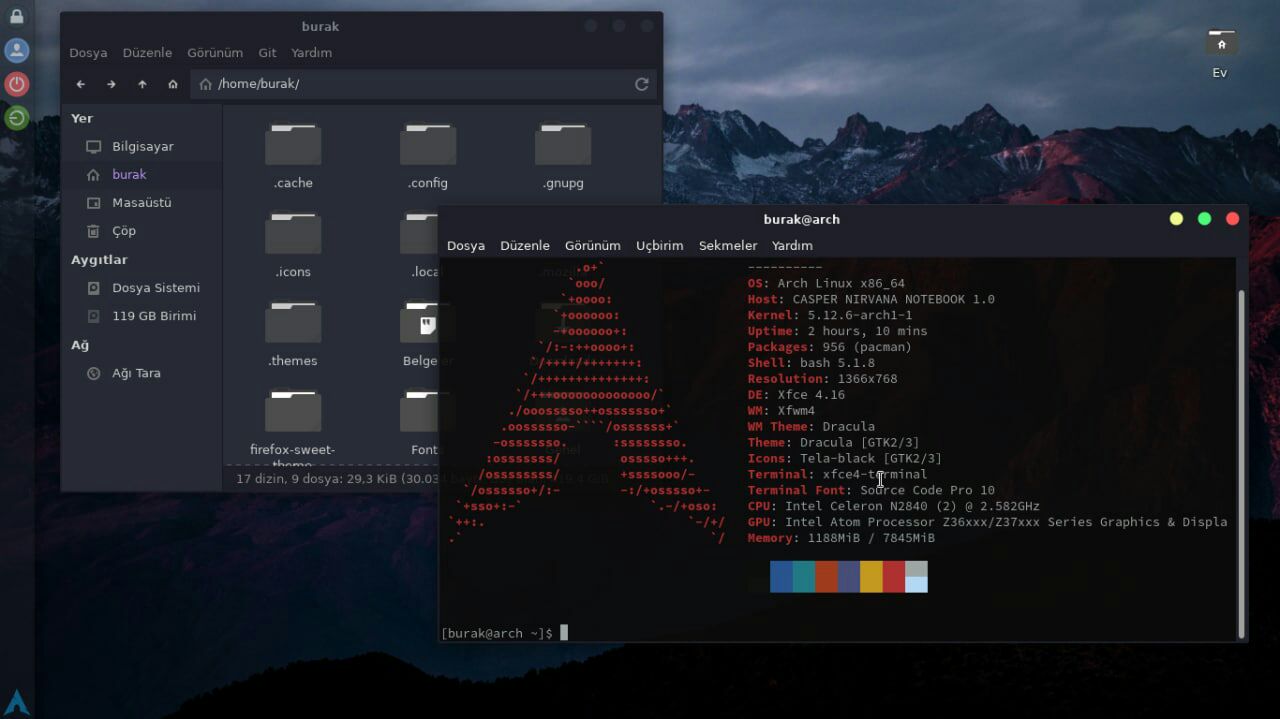1280x719 pixels.
Task: Open Yardım menu in file manager
Action: click(x=312, y=52)
